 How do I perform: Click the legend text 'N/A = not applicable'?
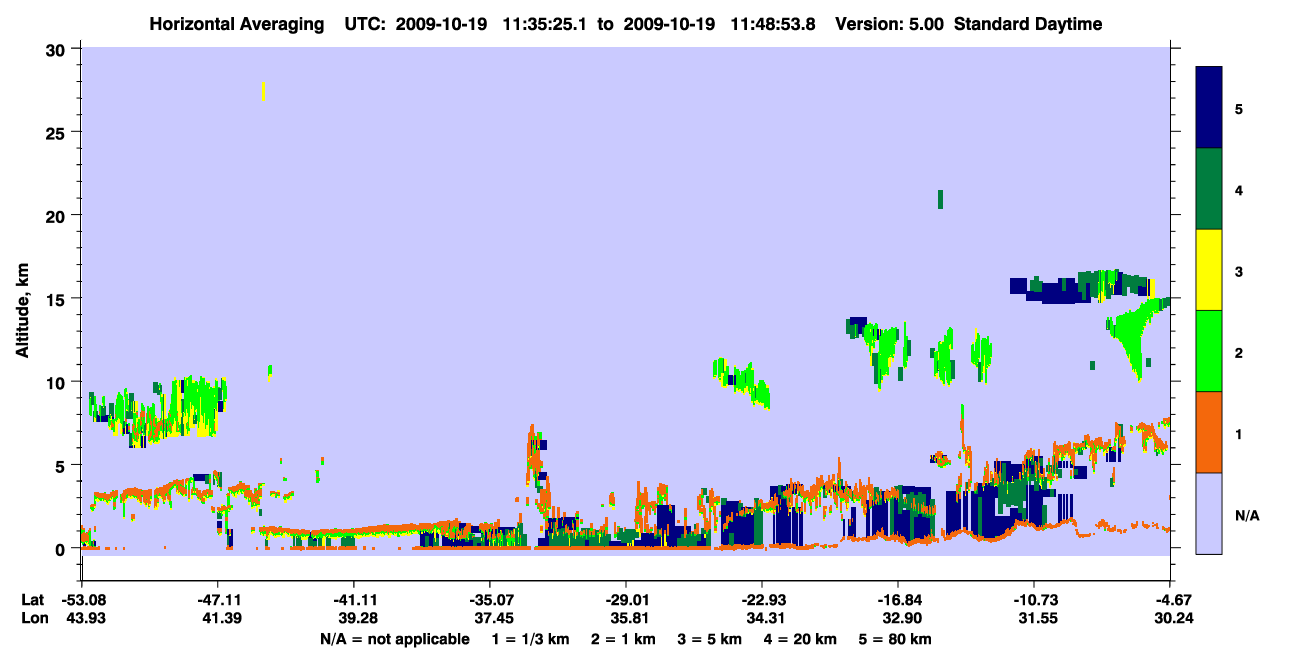click(394, 639)
